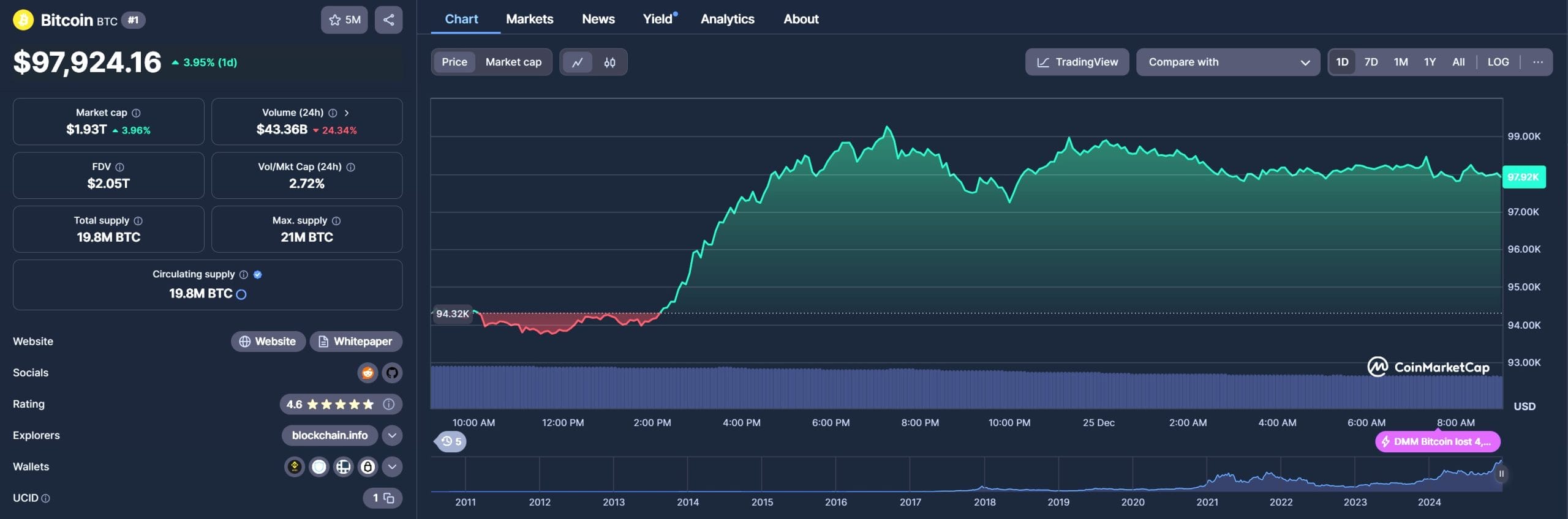Click the volume bars below price chart
Image resolution: width=1568 pixels, height=519 pixels.
click(x=967, y=387)
